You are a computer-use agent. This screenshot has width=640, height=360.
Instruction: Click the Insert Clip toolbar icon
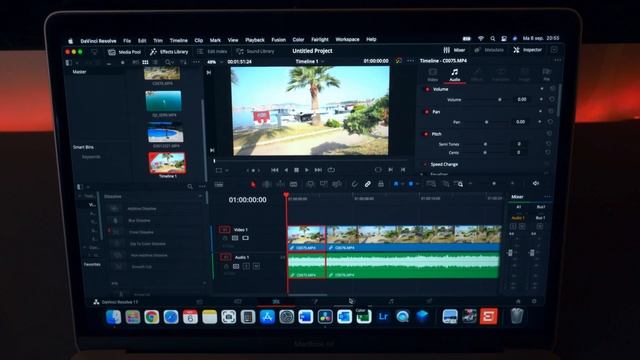click(x=310, y=184)
